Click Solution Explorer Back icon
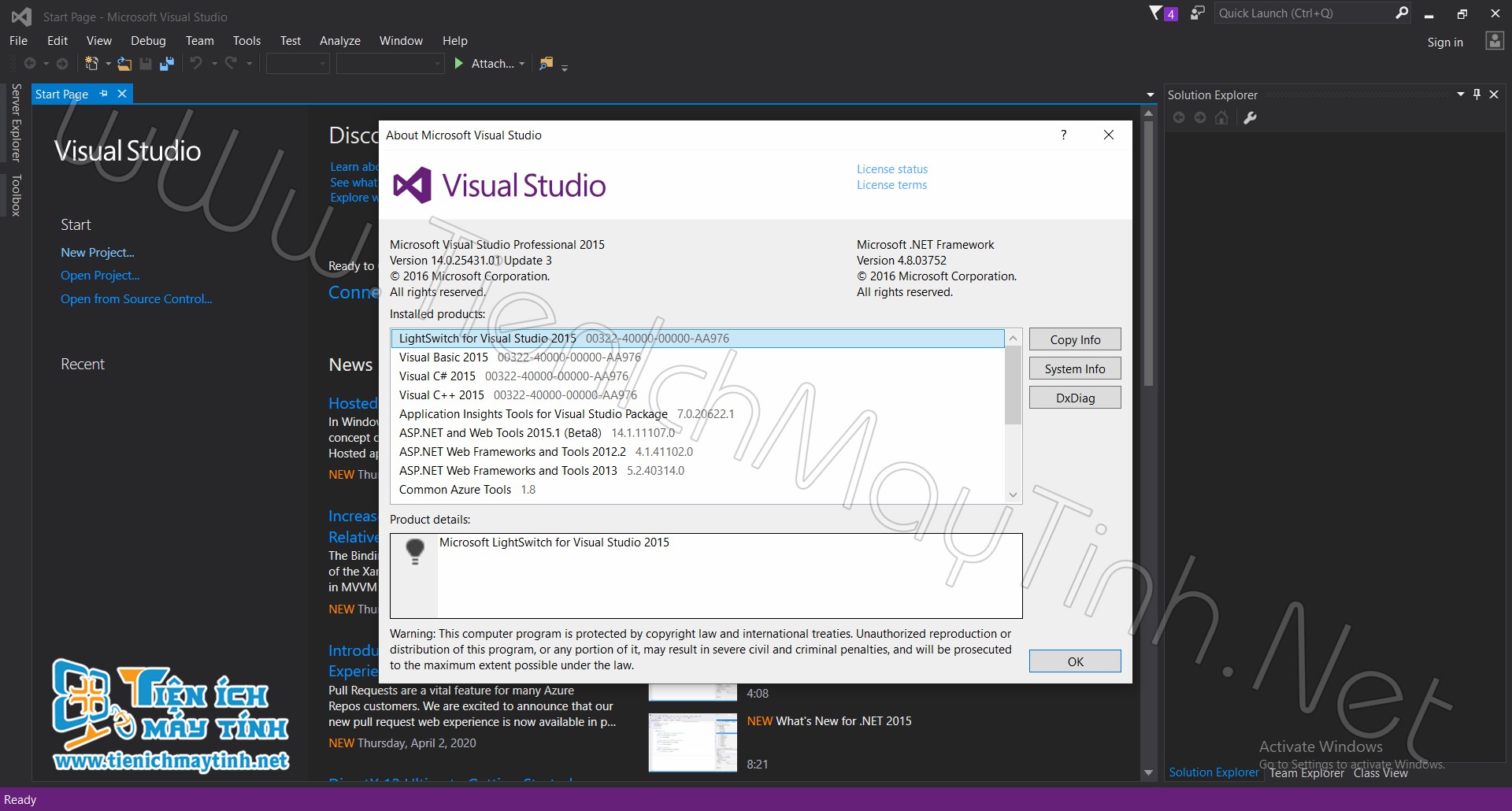The height and width of the screenshot is (811, 1512). click(x=1179, y=117)
